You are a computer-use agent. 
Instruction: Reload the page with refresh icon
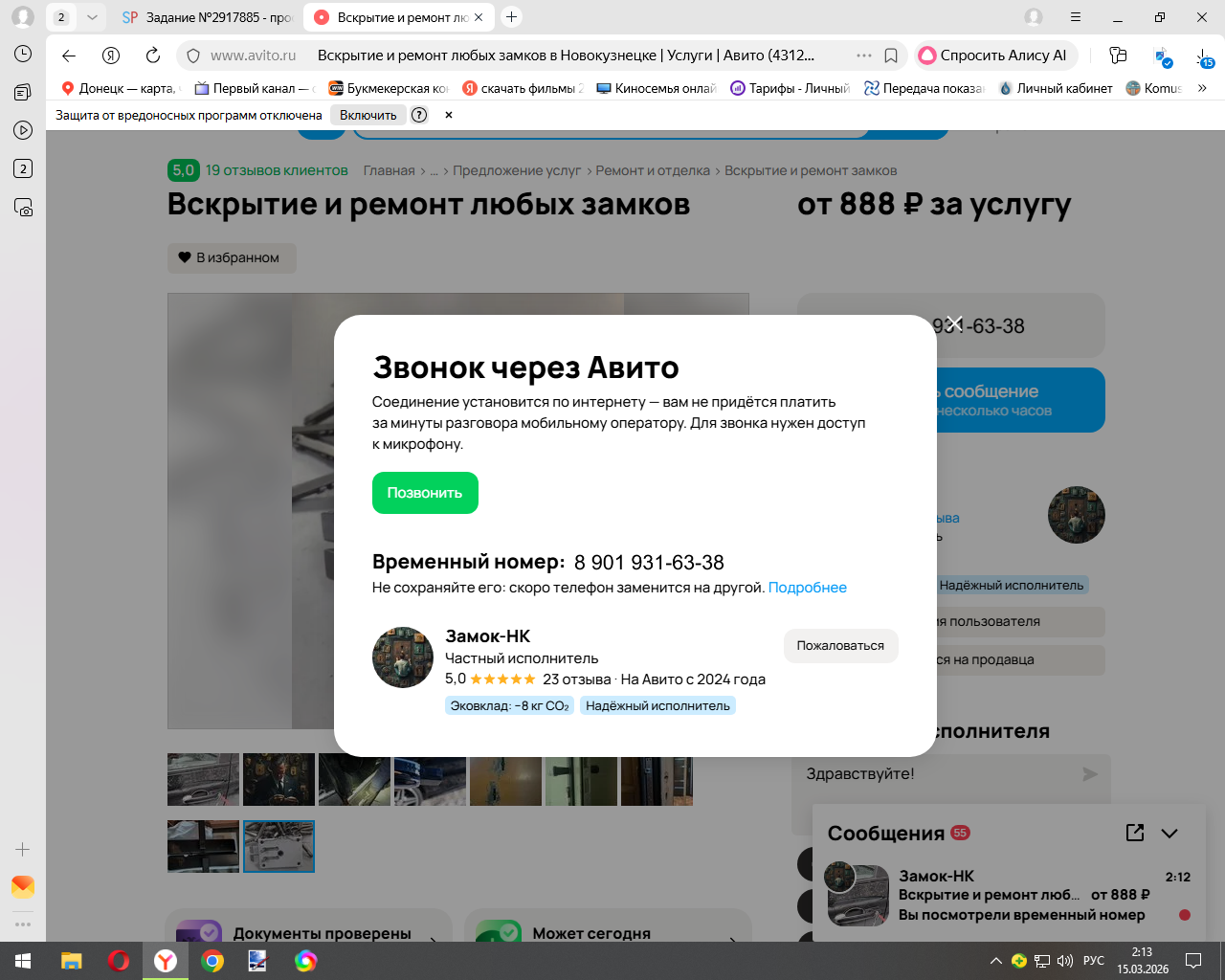click(x=153, y=56)
